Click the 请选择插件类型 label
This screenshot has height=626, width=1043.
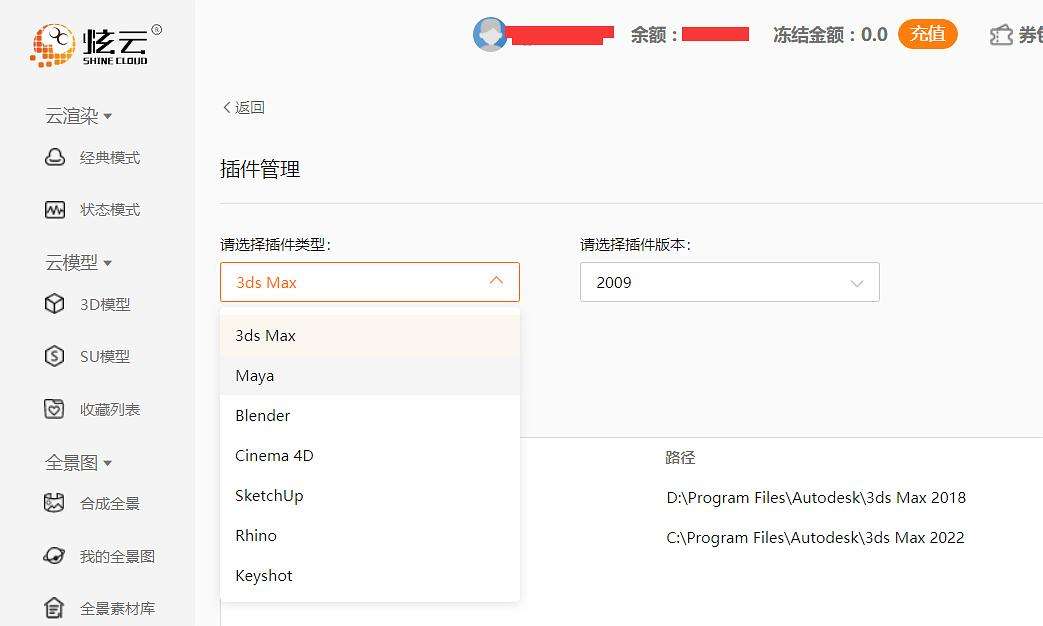point(275,245)
